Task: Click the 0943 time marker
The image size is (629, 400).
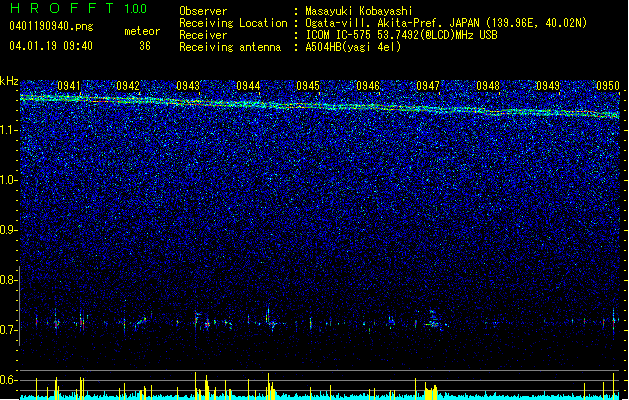Action: pos(188,86)
